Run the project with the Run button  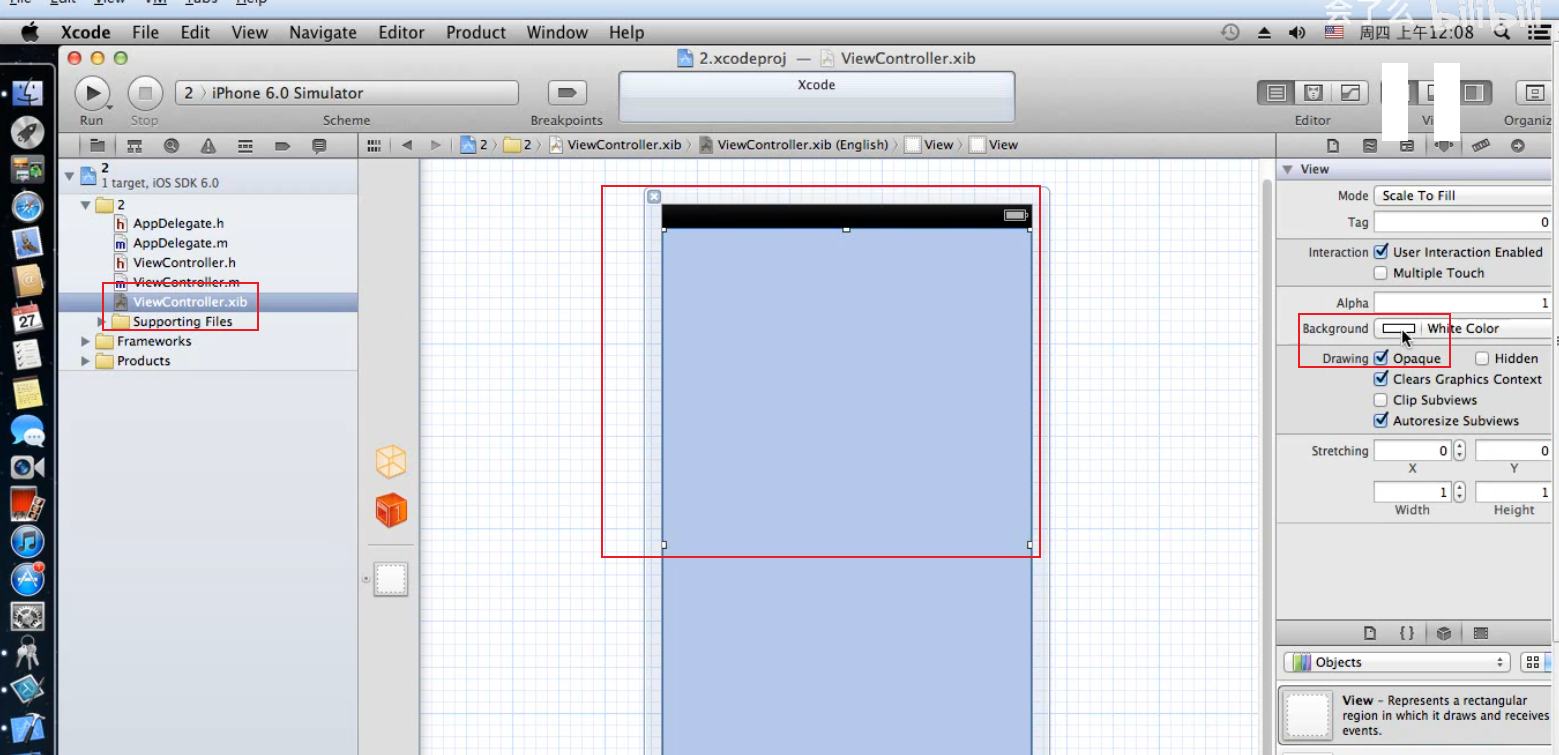(x=92, y=93)
